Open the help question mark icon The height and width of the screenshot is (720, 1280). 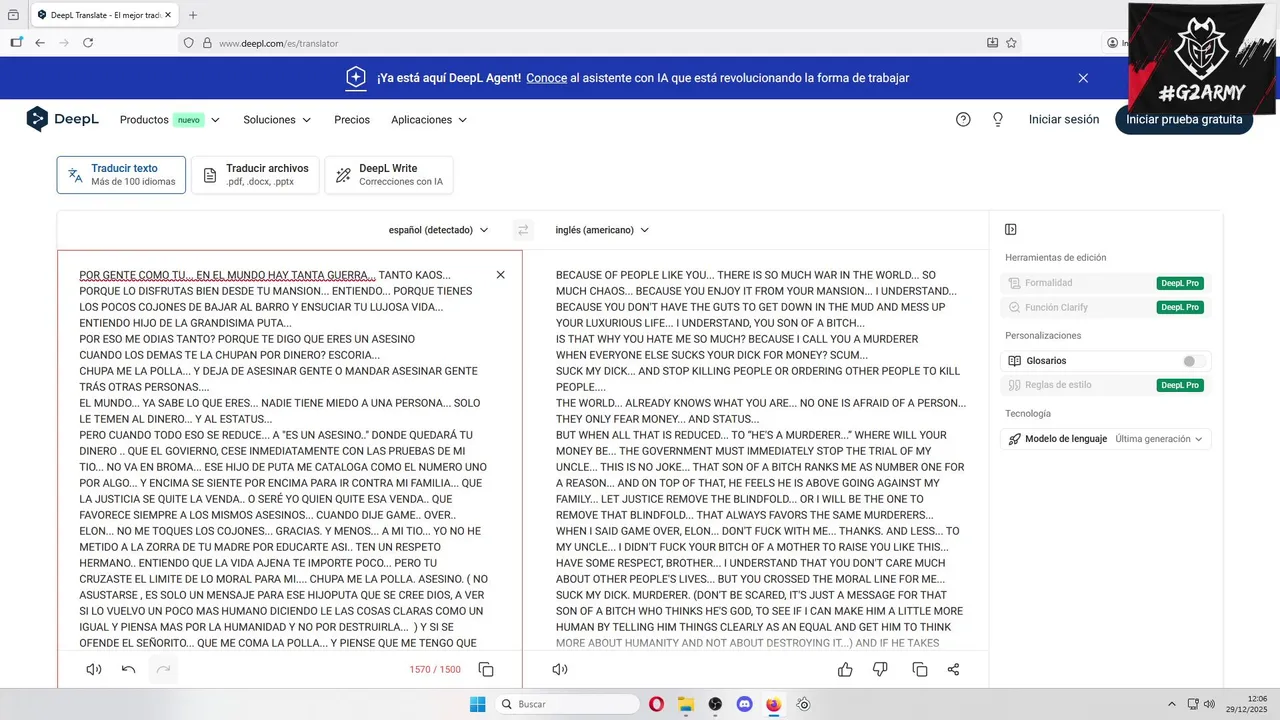(963, 119)
